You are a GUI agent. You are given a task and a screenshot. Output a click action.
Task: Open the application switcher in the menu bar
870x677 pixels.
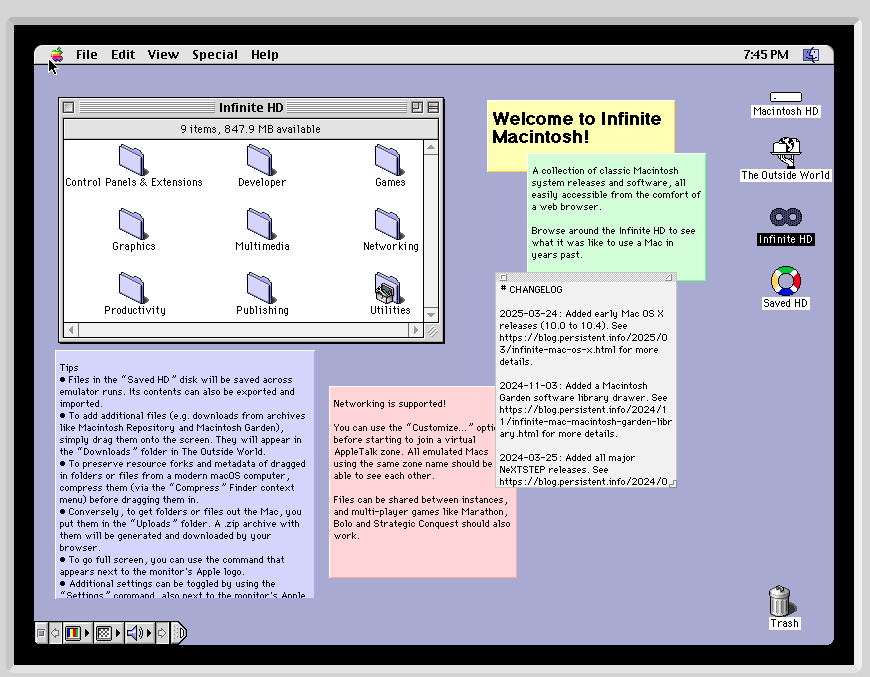click(x=811, y=54)
